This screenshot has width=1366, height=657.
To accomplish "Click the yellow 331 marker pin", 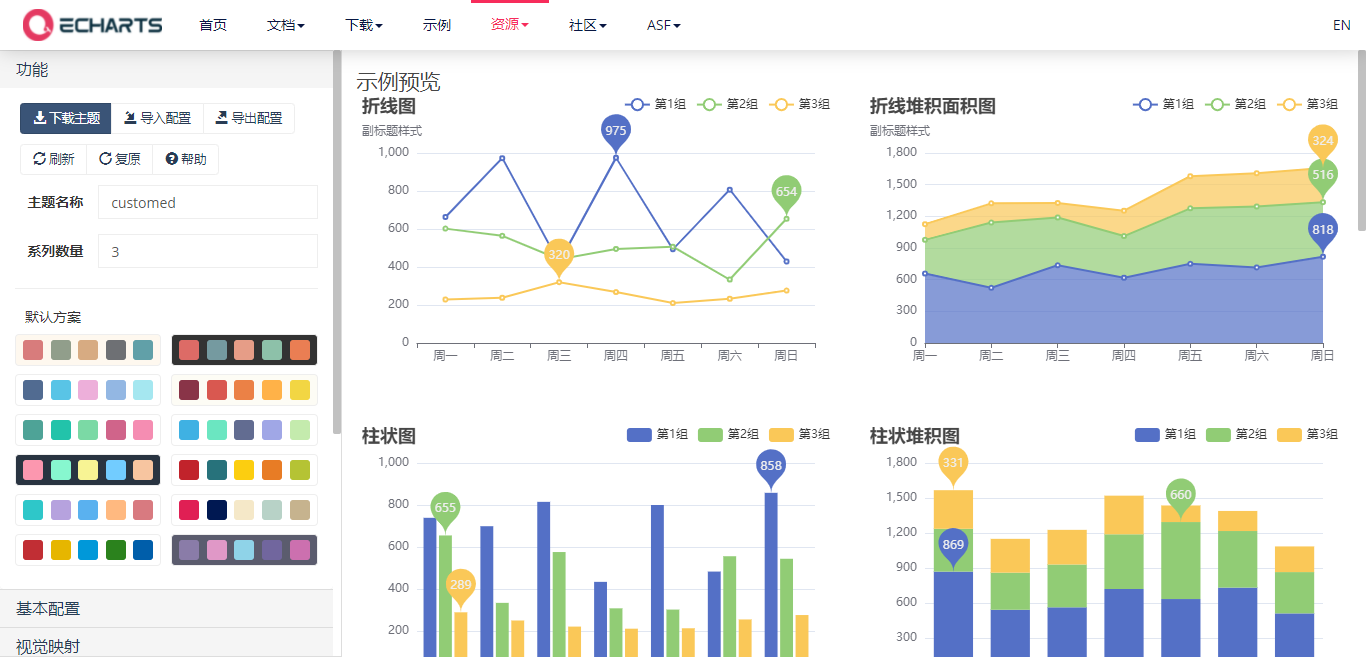I will pos(953,463).
